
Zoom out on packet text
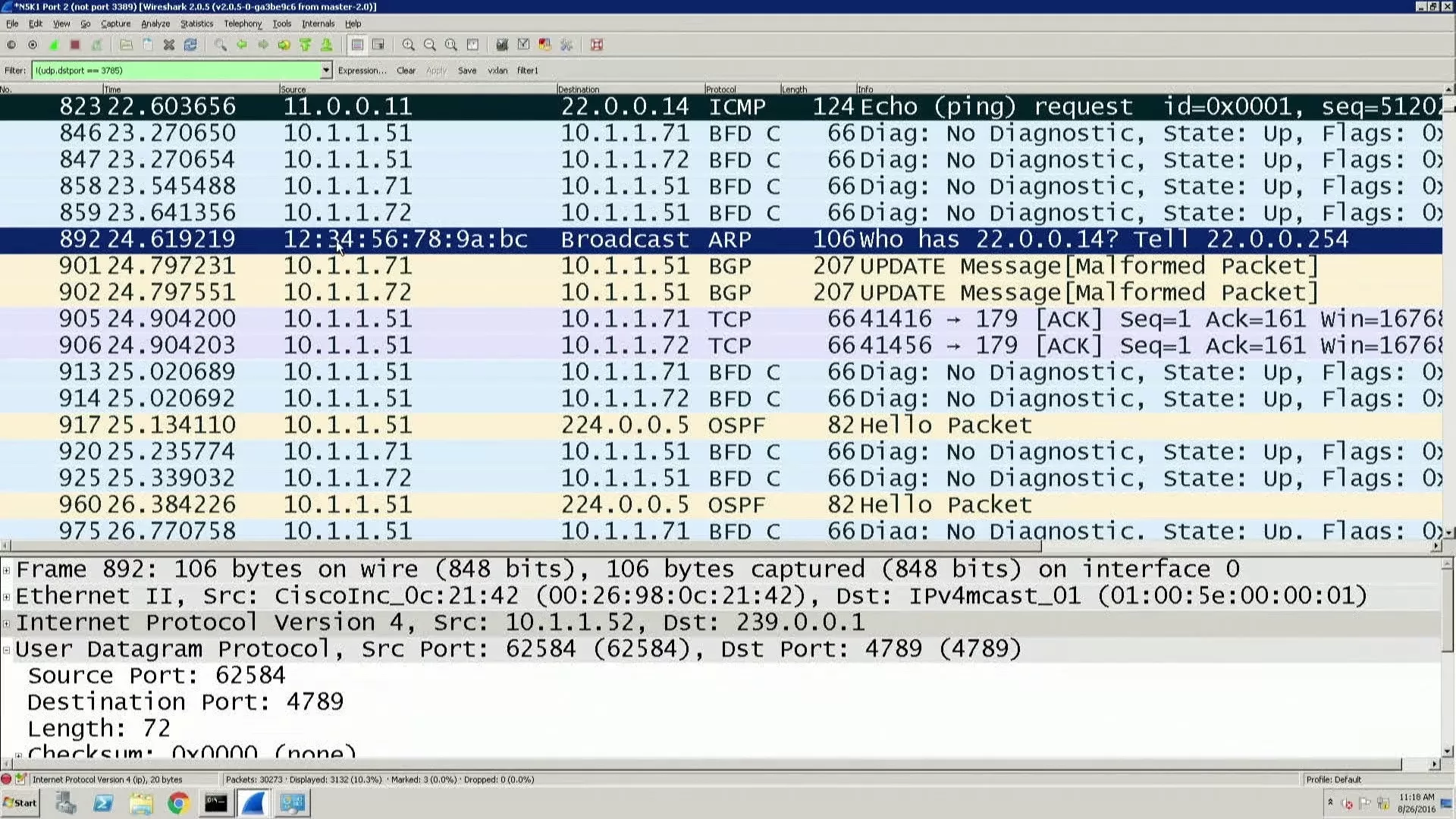point(429,45)
